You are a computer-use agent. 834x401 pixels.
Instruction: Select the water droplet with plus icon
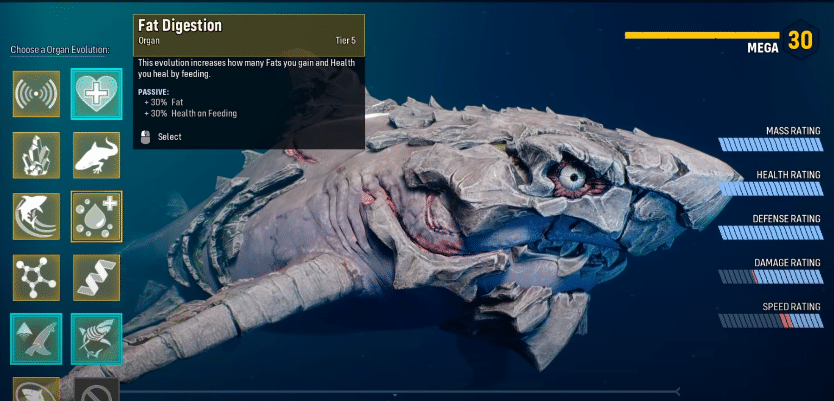[x=96, y=216]
